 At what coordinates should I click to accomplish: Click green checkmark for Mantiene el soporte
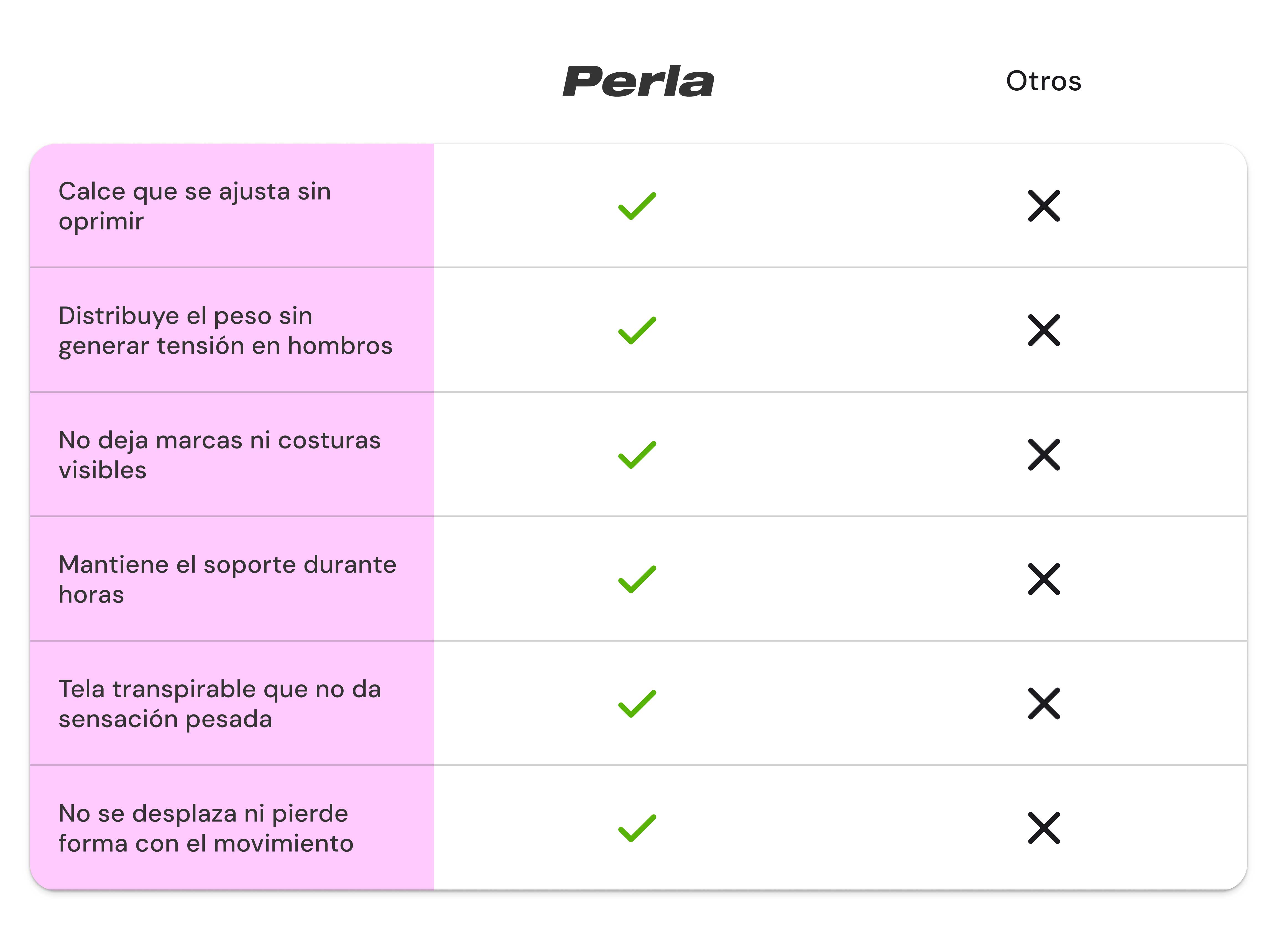637,579
